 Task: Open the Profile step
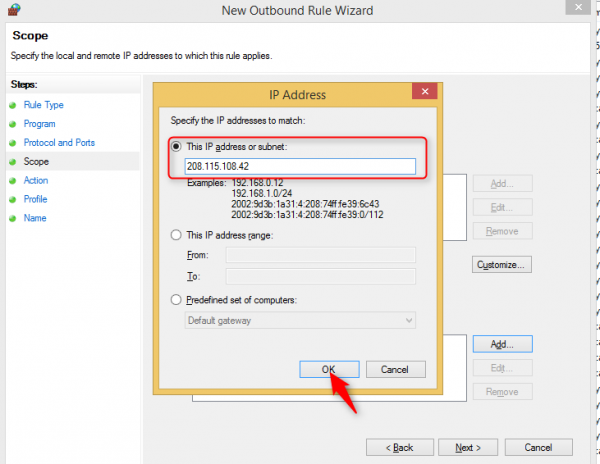click(36, 199)
